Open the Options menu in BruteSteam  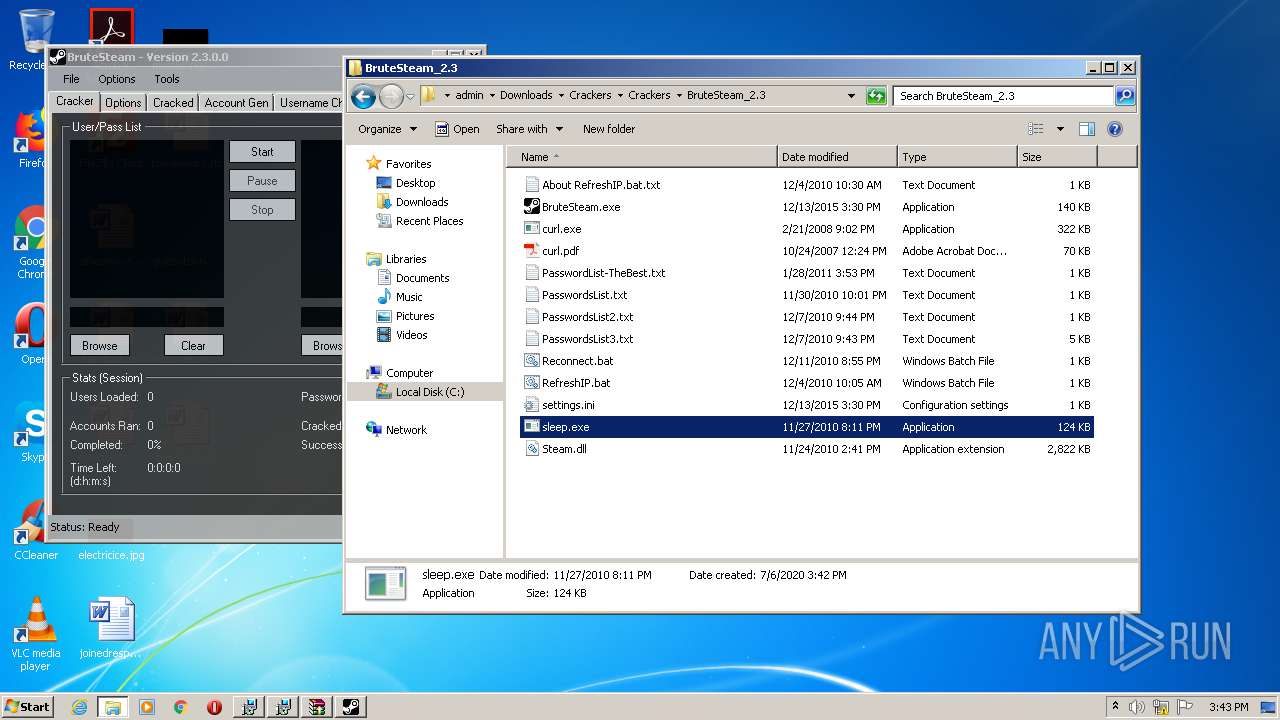pyautogui.click(x=116, y=79)
